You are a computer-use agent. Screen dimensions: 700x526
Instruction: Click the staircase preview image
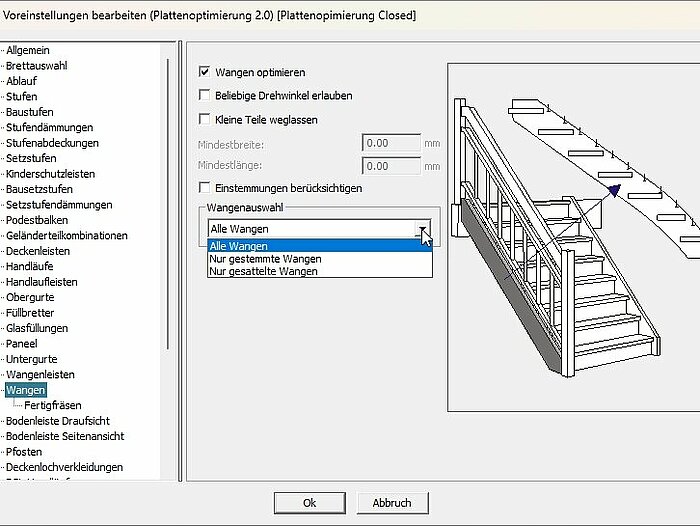click(x=574, y=237)
